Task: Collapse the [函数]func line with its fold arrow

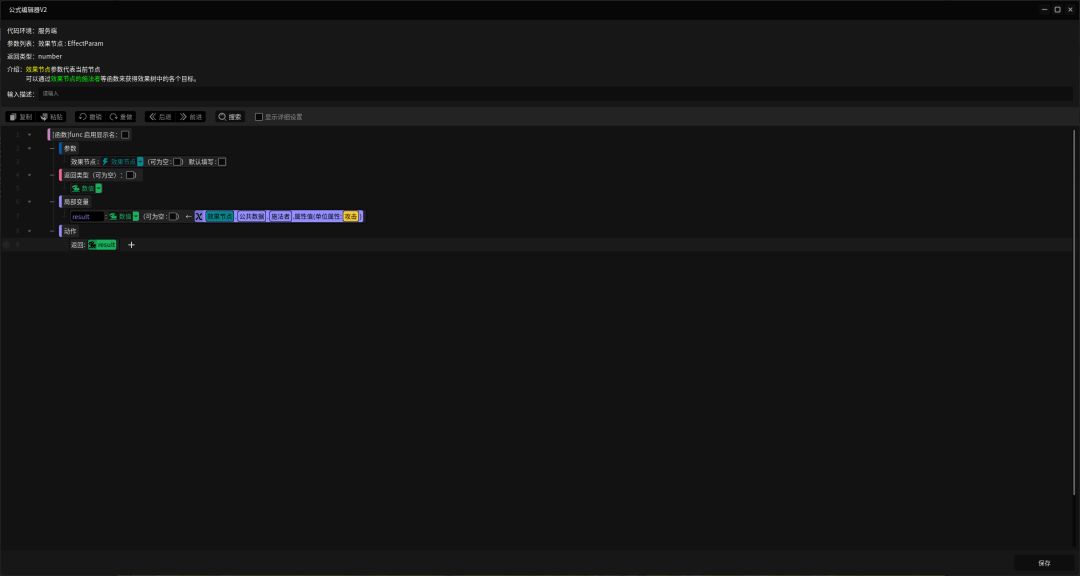Action: coord(29,135)
